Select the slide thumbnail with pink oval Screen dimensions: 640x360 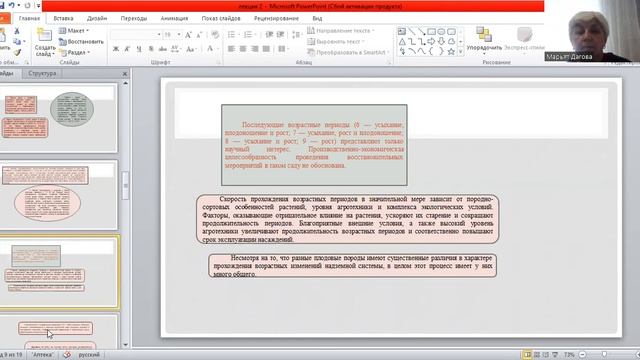pos(58,195)
